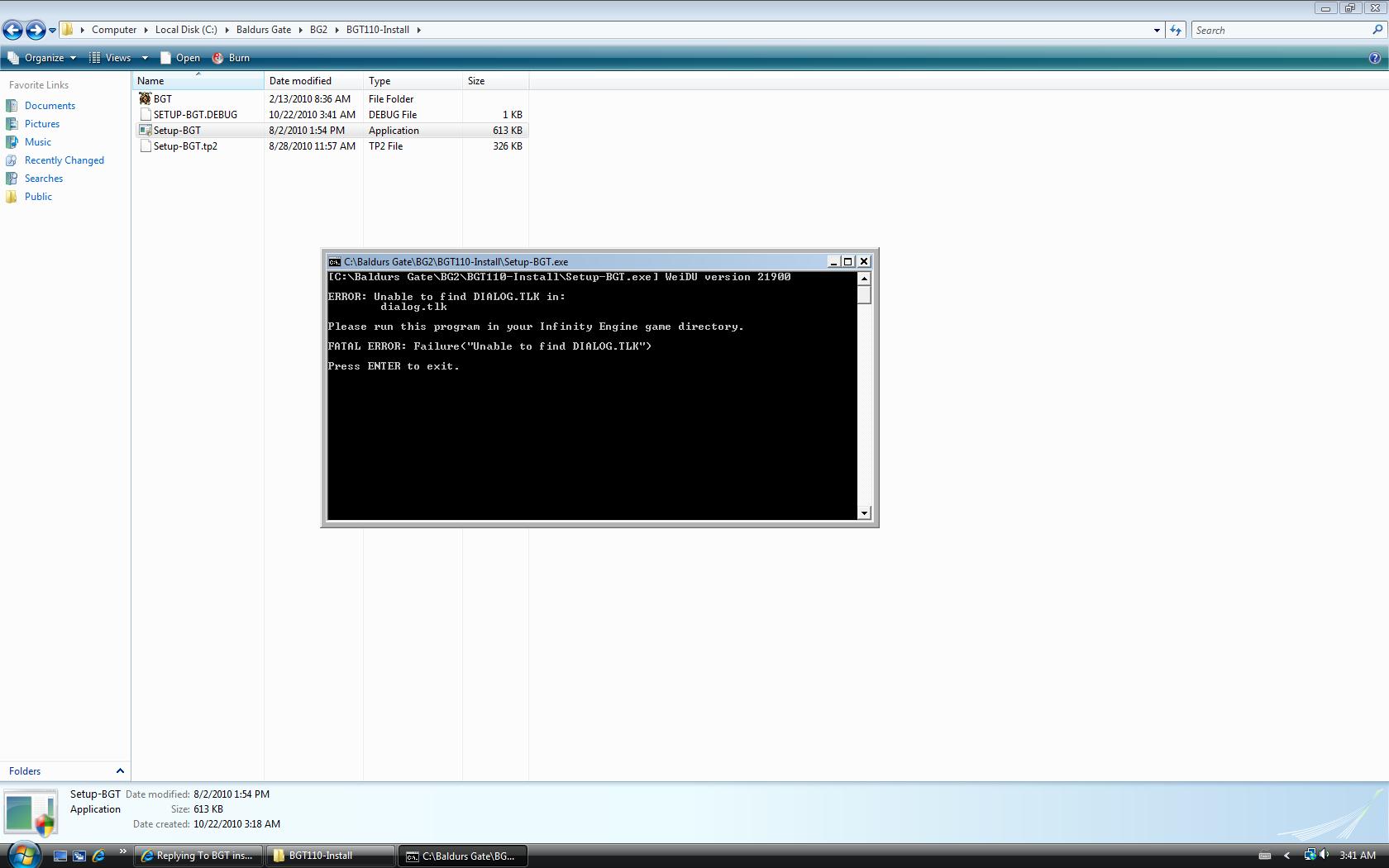Select BGT110-Install breadcrumb segment
Image resolution: width=1389 pixels, height=868 pixels.
tap(378, 30)
